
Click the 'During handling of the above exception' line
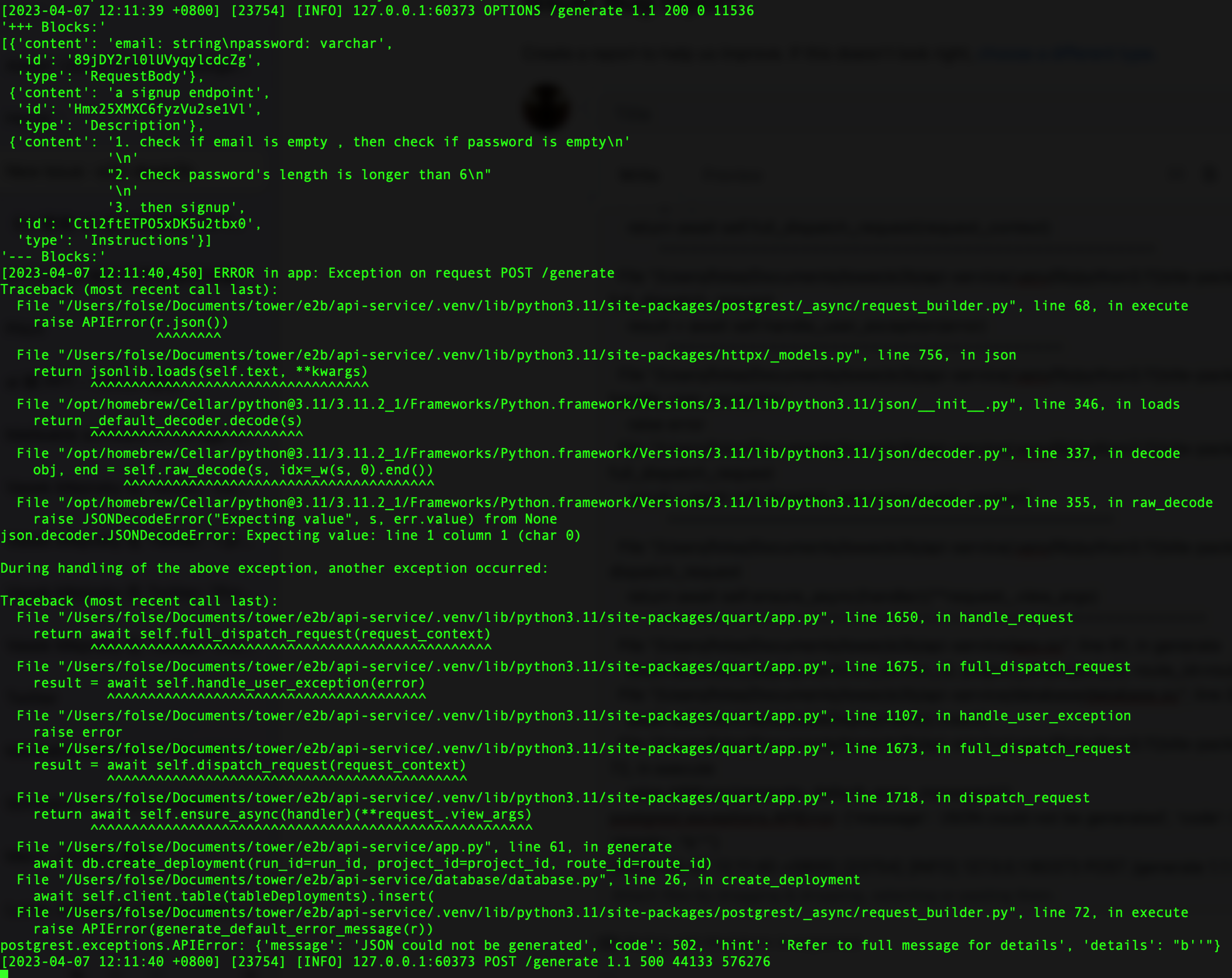(x=274, y=568)
